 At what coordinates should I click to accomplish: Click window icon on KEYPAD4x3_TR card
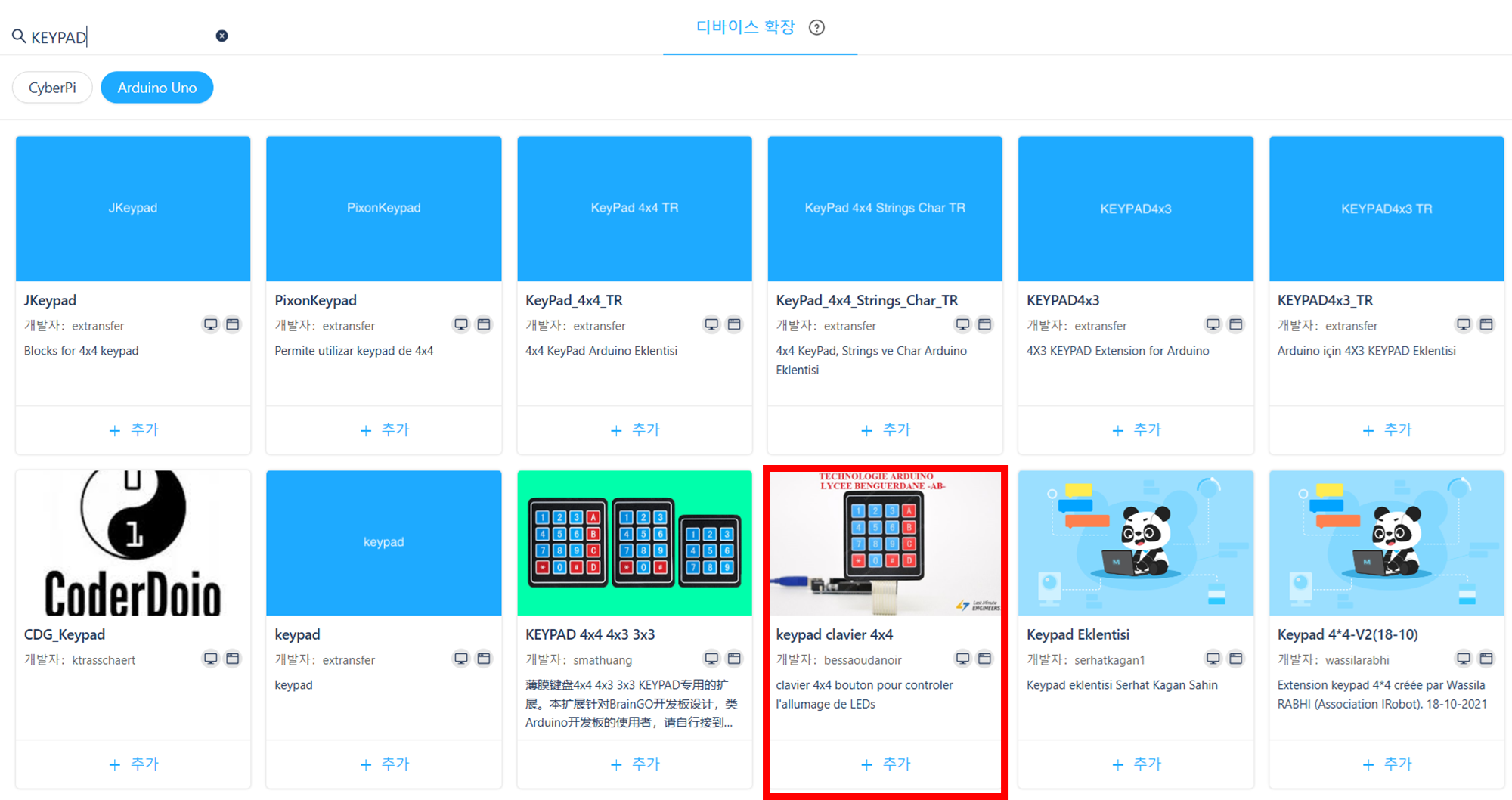[1486, 324]
